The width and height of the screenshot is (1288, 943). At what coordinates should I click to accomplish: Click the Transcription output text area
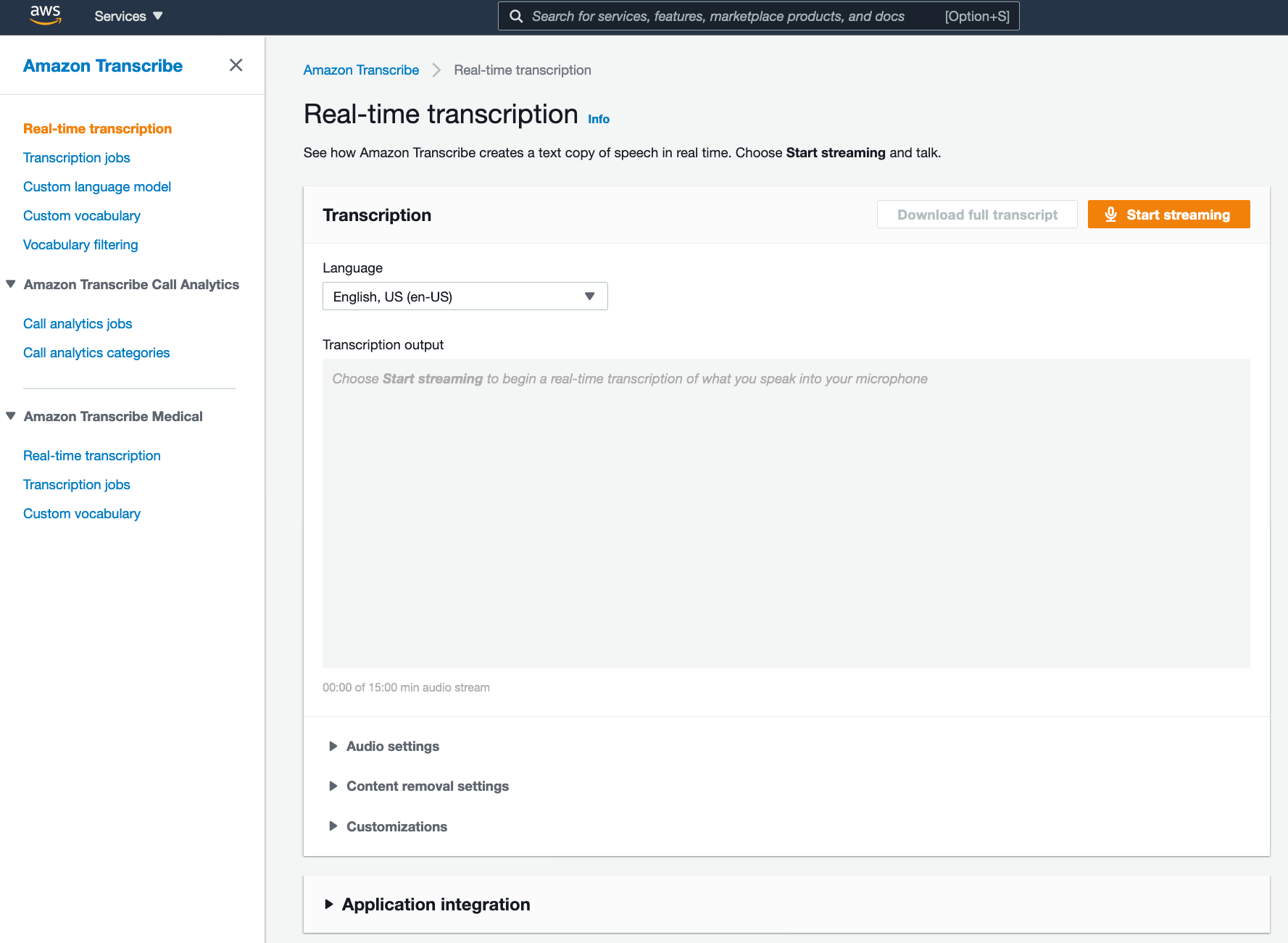[786, 513]
